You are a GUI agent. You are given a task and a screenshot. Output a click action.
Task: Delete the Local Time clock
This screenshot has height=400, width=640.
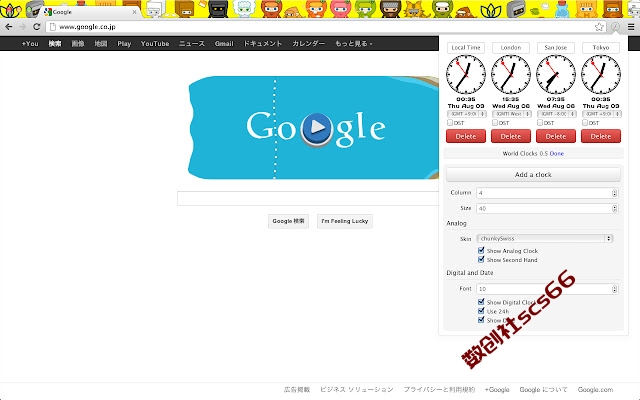[466, 136]
